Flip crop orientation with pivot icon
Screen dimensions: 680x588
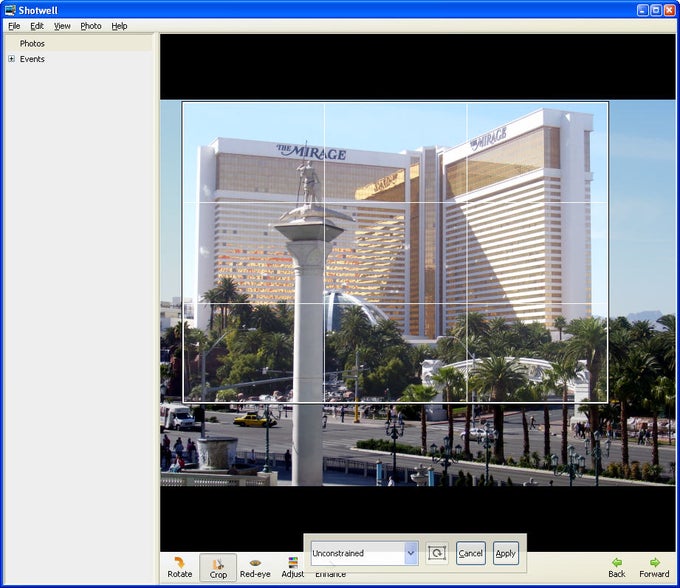437,553
